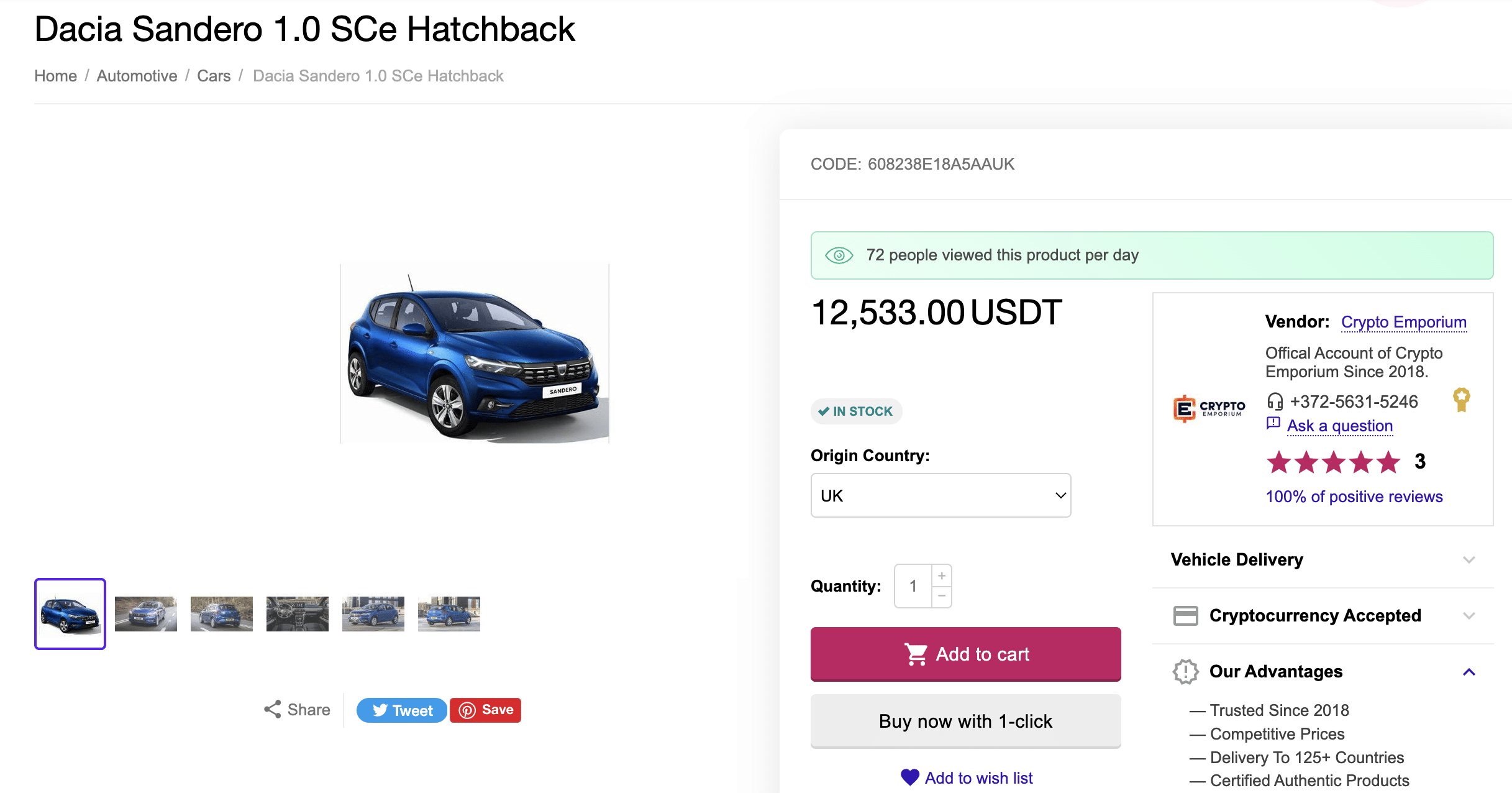The image size is (1512, 793).
Task: Click the eye icon in views banner
Action: tap(839, 255)
